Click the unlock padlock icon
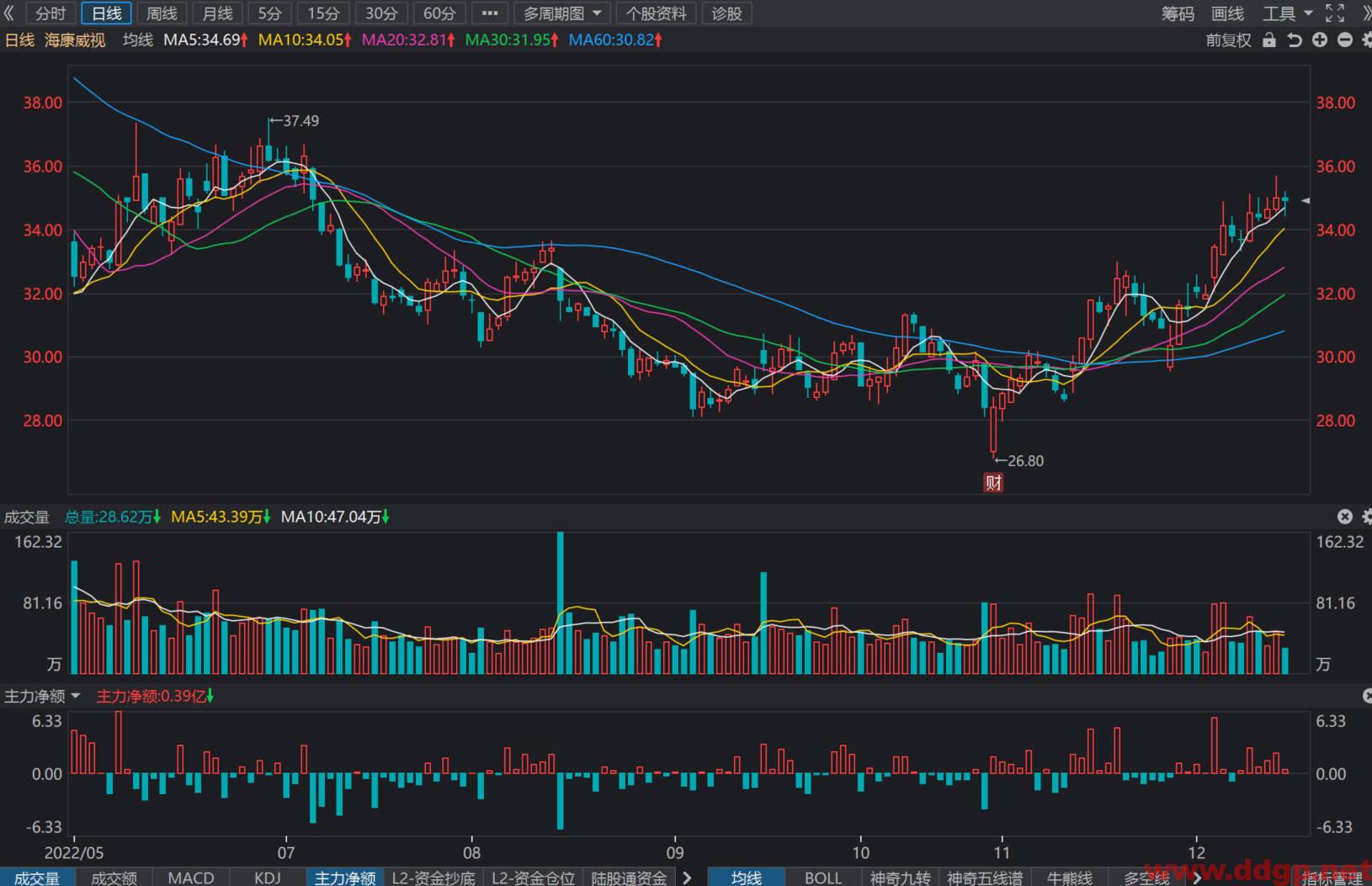This screenshot has height=886, width=1372. (1269, 40)
